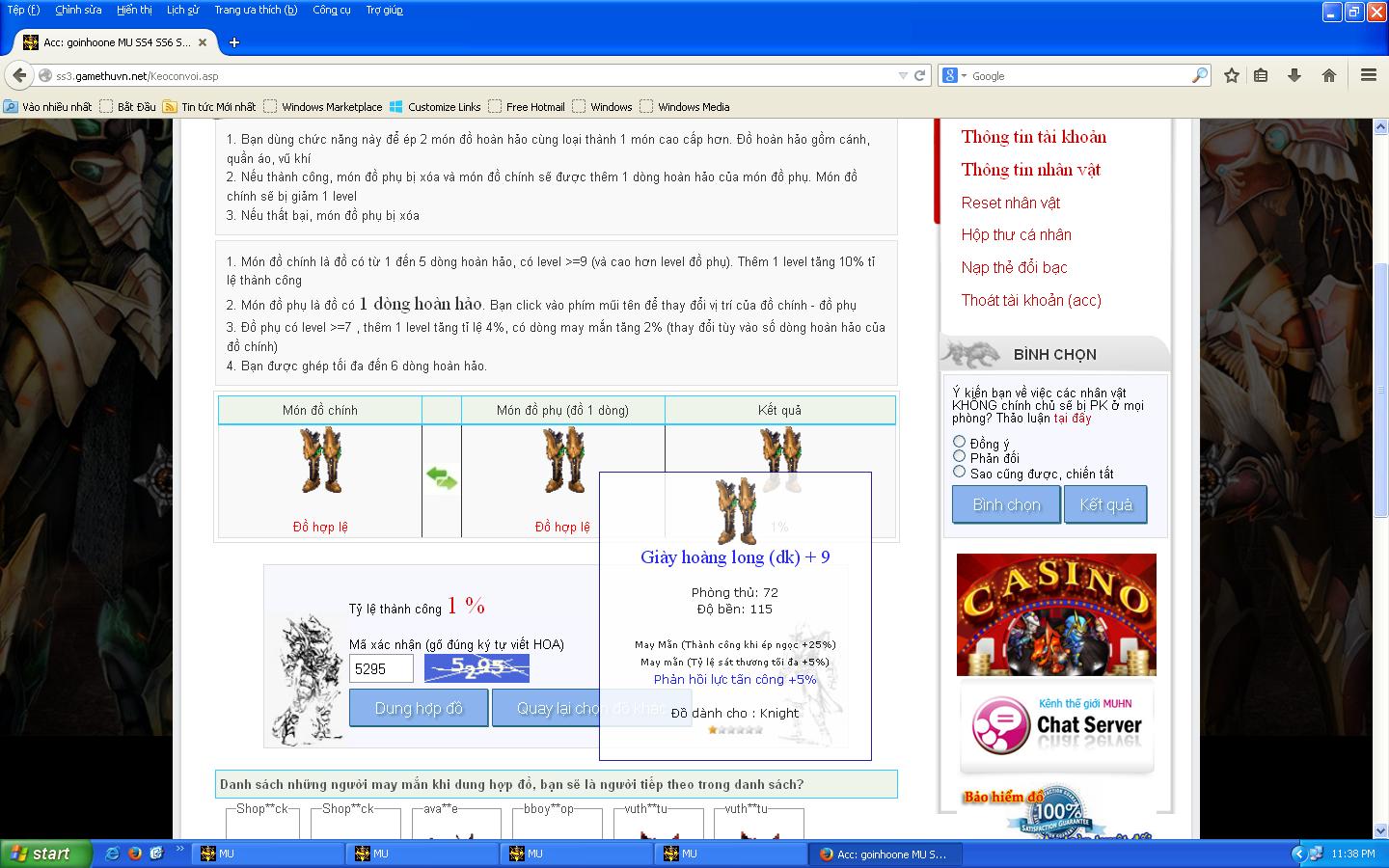Open the Công cụ menu
This screenshot has height=868, width=1389.
(x=331, y=10)
